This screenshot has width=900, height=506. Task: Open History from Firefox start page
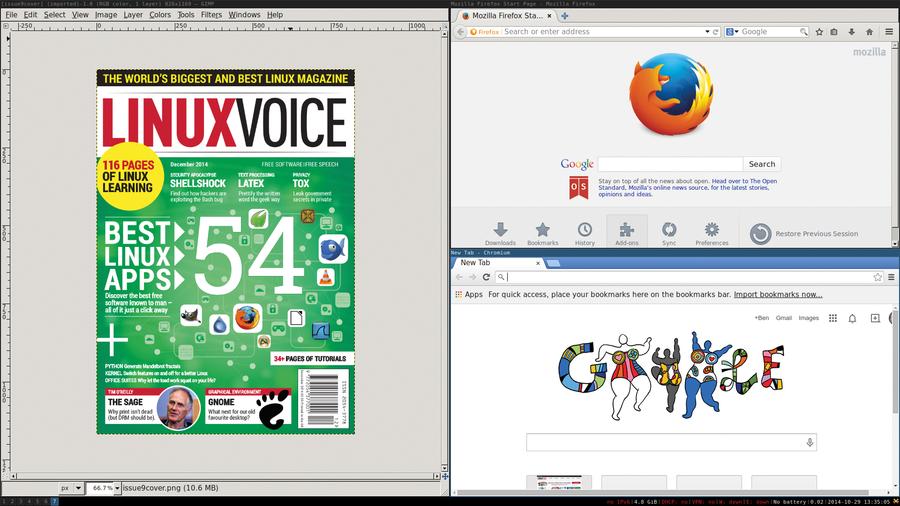point(584,233)
